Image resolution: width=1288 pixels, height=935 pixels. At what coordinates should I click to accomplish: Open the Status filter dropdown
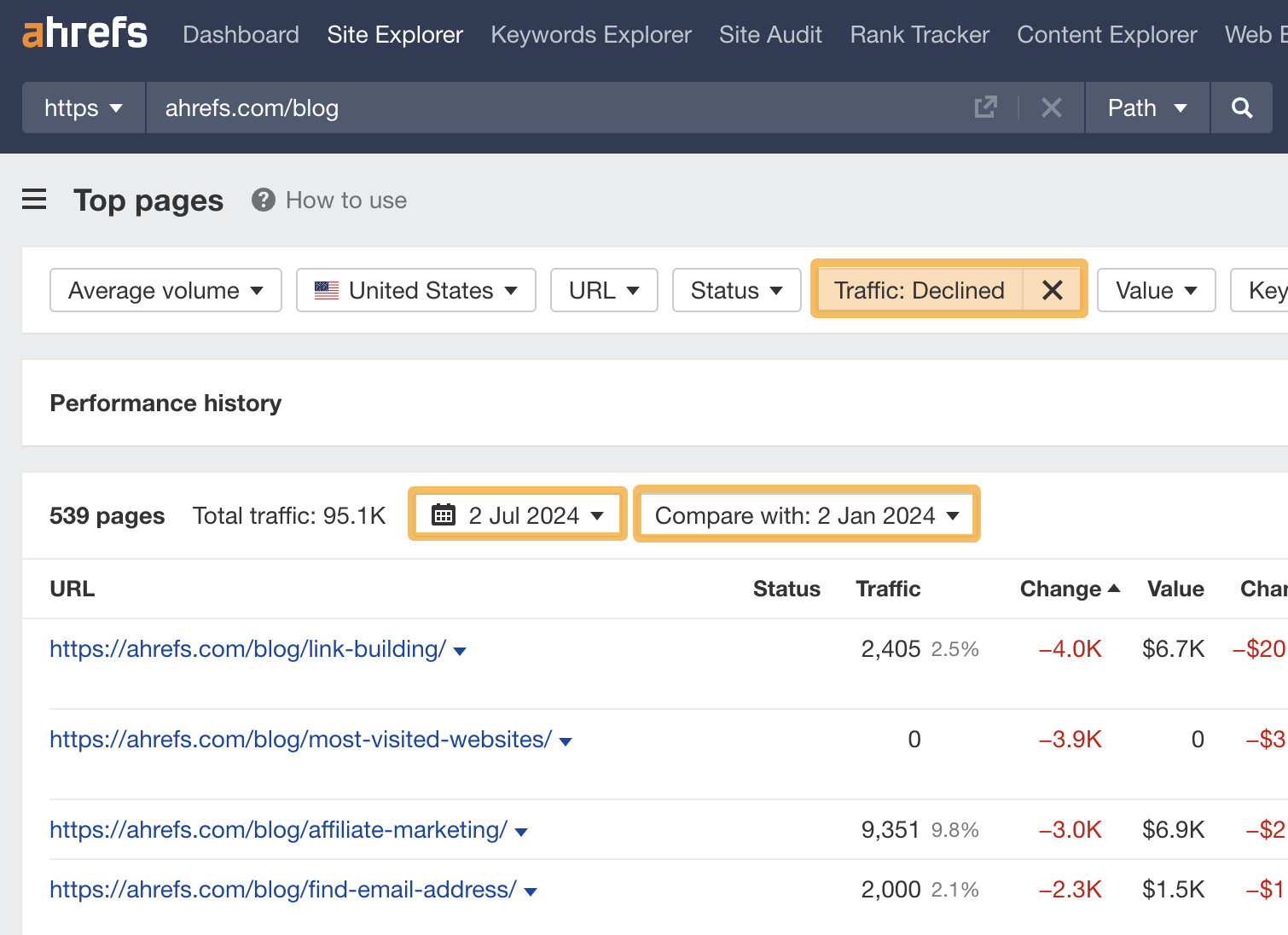coord(735,290)
